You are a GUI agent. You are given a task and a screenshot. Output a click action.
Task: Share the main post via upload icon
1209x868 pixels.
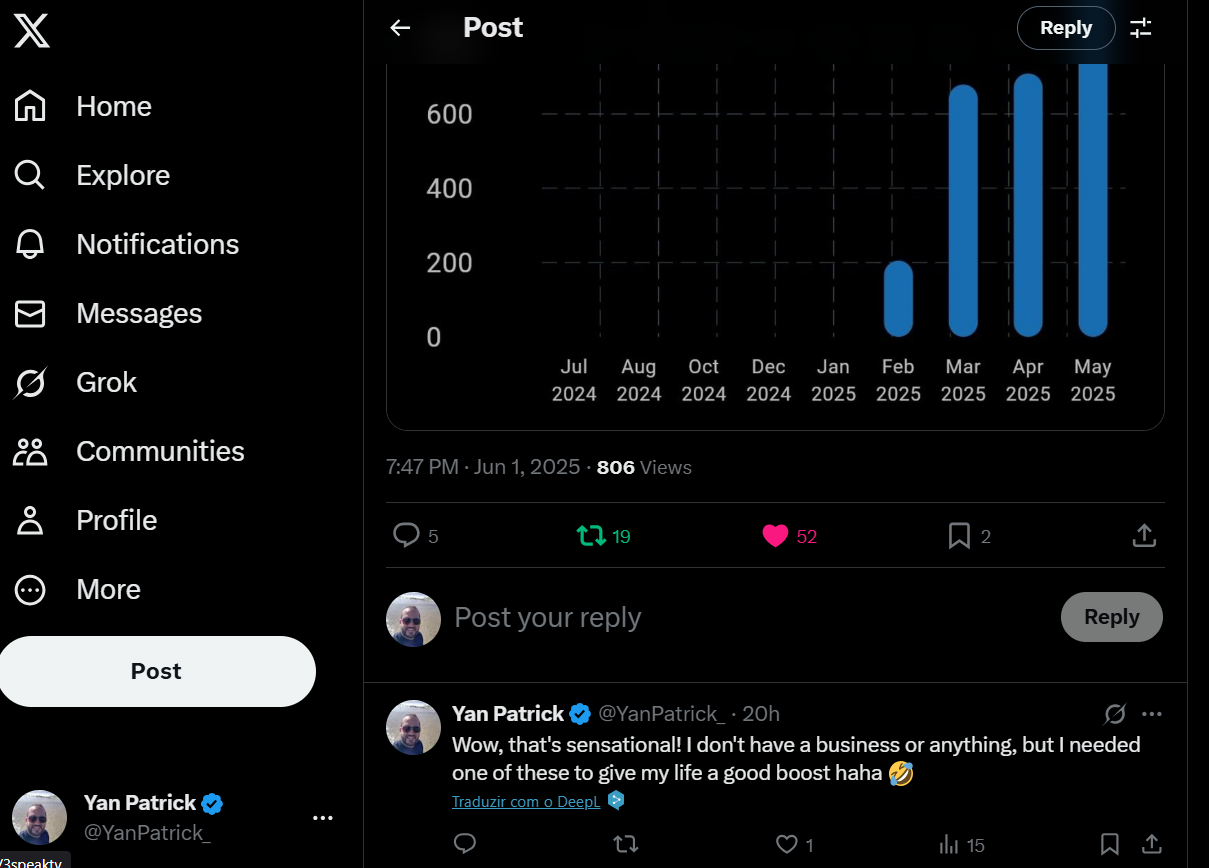coord(1144,536)
